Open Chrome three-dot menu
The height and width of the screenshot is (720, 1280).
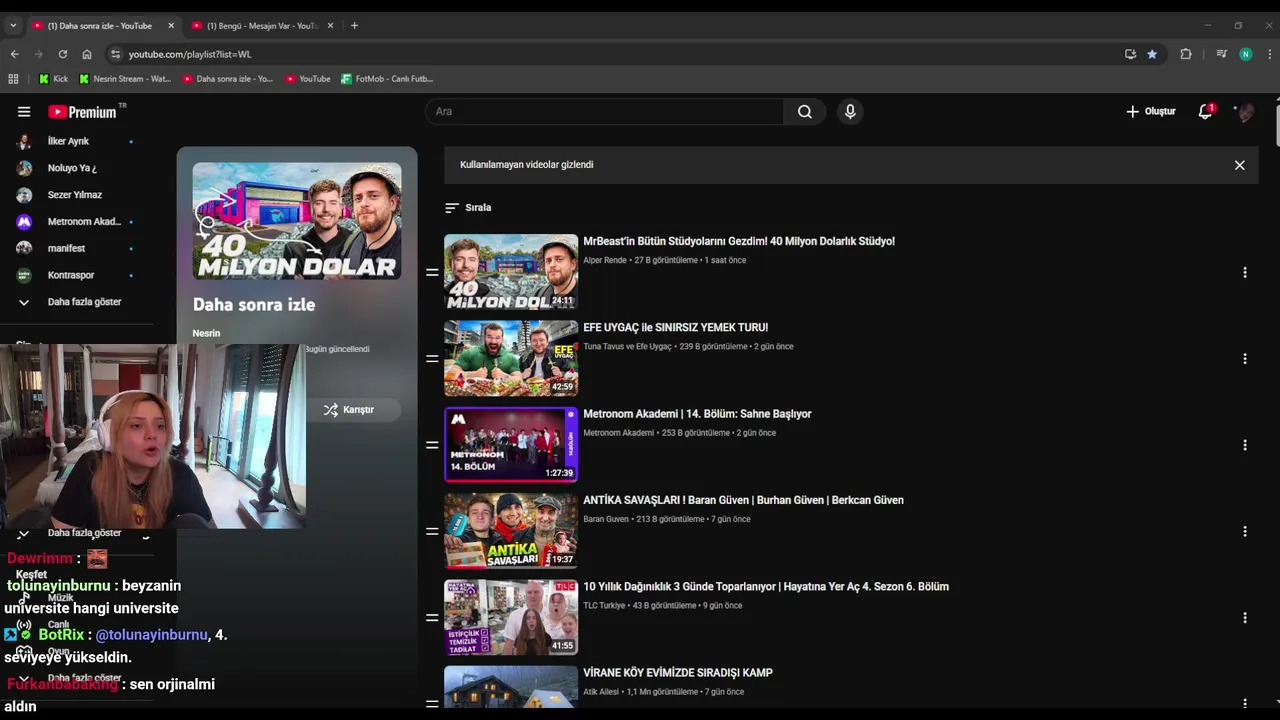pos(1270,54)
